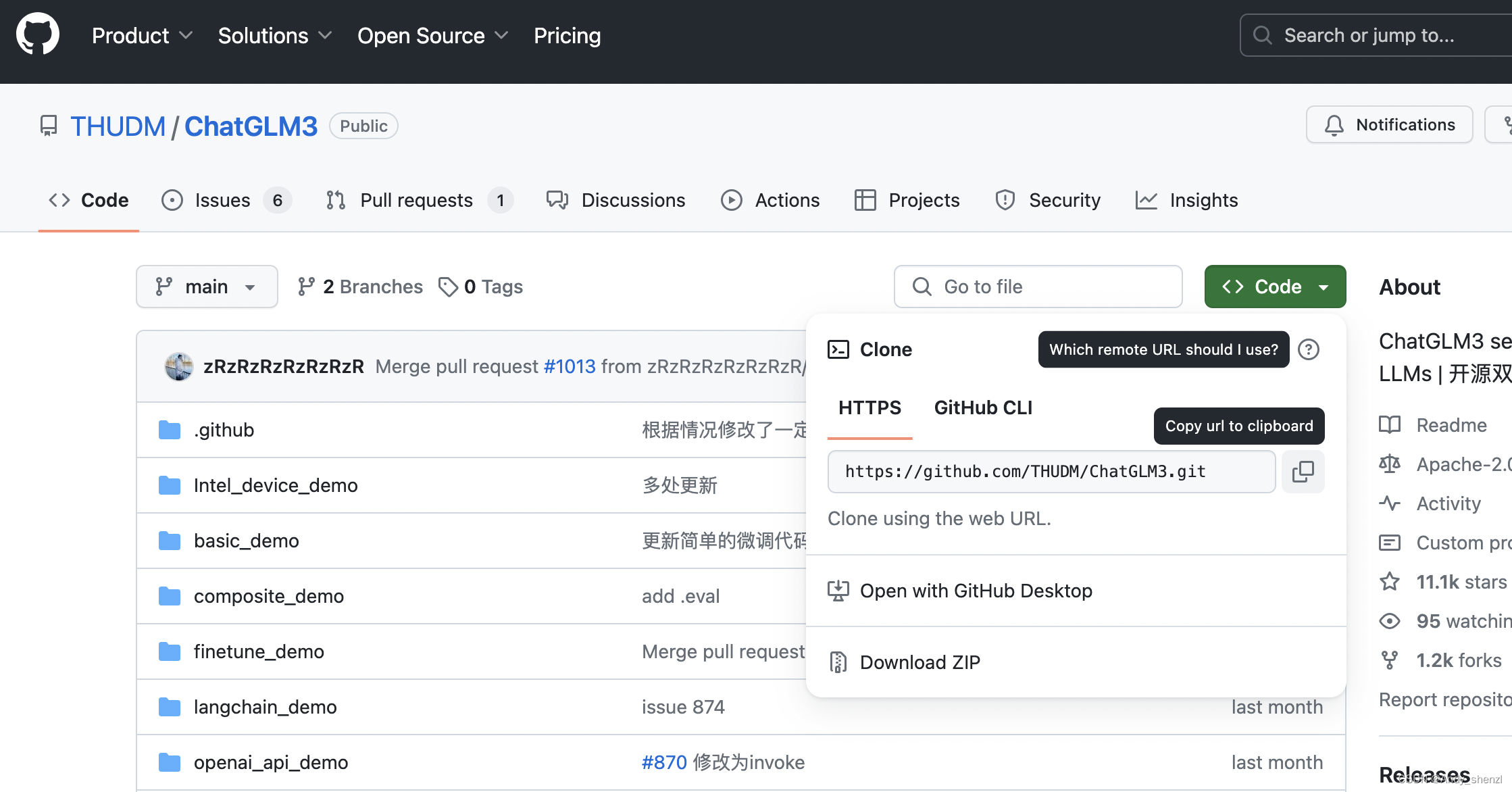The height and width of the screenshot is (792, 1512).
Task: Click the Issues count badge 6
Action: click(x=278, y=200)
